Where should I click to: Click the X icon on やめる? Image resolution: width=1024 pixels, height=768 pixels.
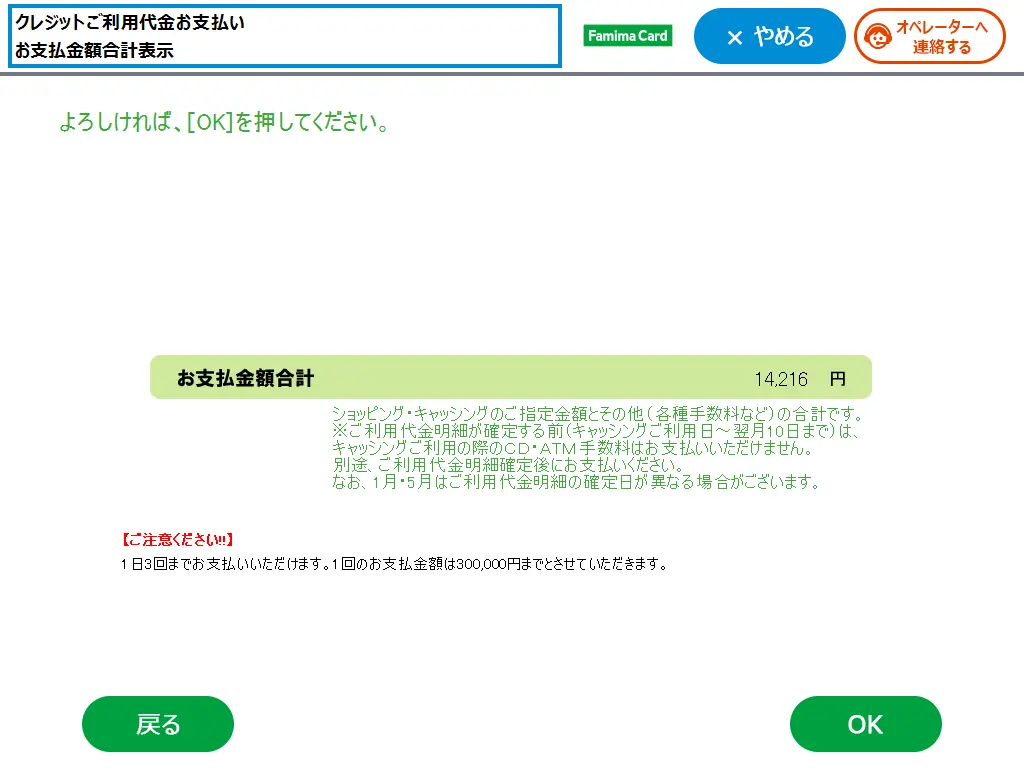coord(735,38)
